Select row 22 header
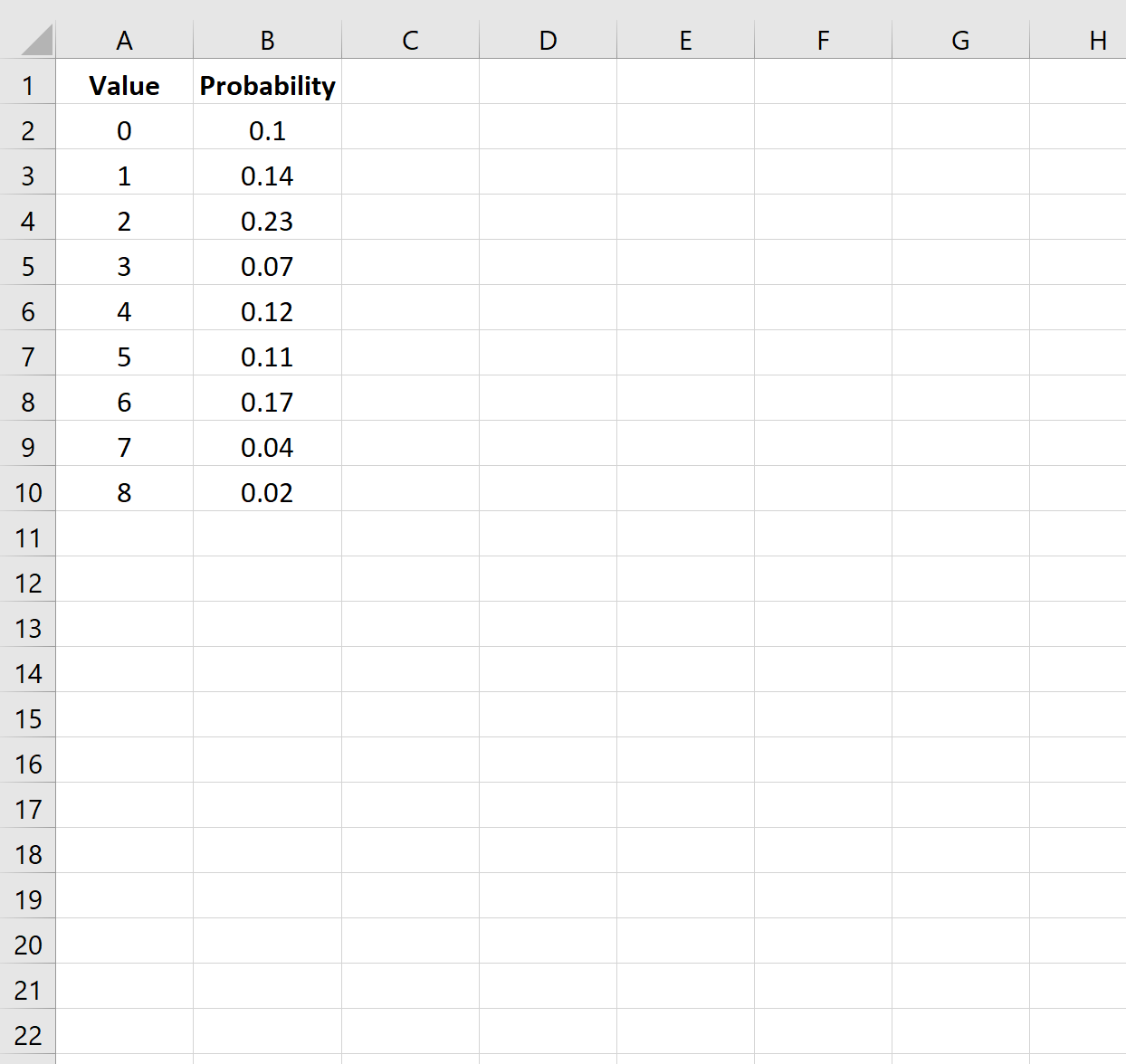The height and width of the screenshot is (1064, 1126). tap(28, 1036)
